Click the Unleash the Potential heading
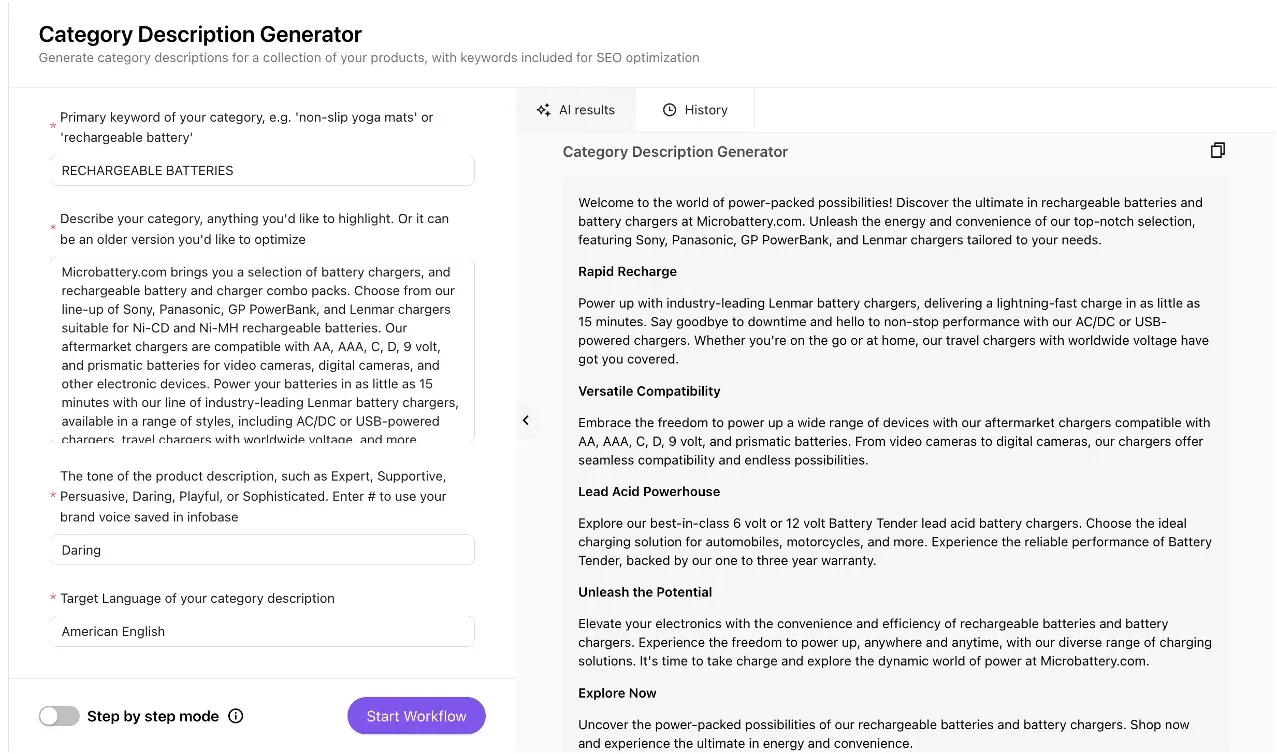The height and width of the screenshot is (754, 1277). [x=645, y=592]
